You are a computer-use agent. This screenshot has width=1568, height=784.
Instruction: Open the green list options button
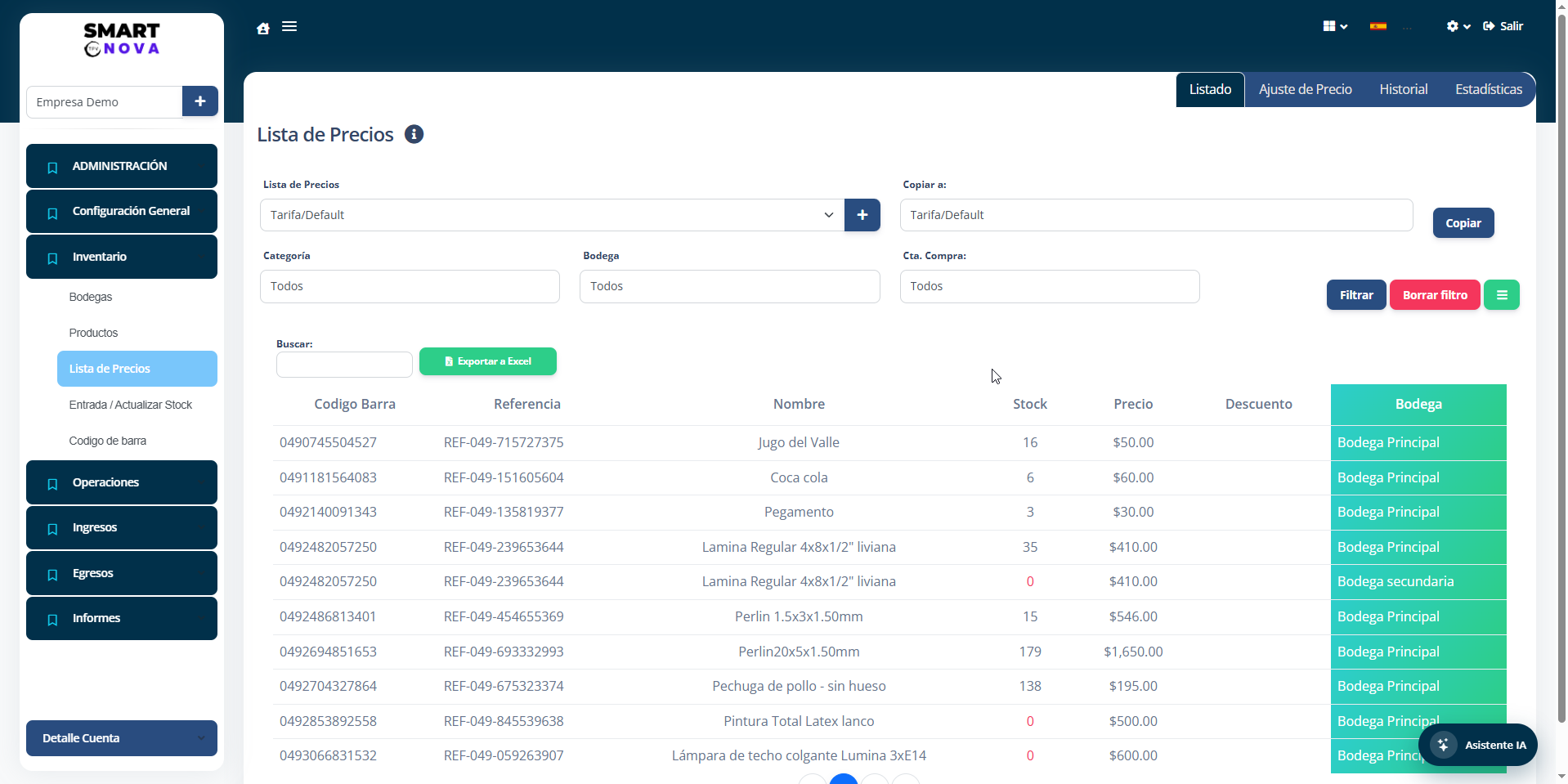[1501, 295]
